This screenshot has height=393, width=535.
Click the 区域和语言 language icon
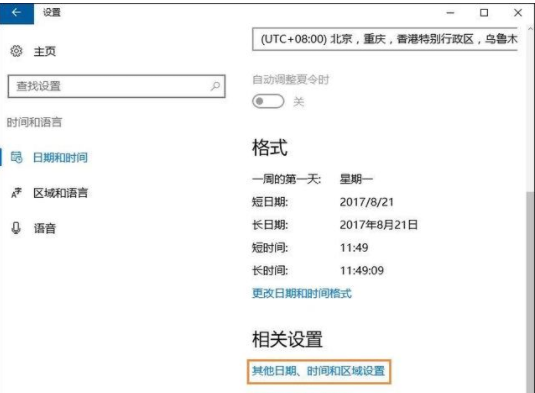point(16,193)
